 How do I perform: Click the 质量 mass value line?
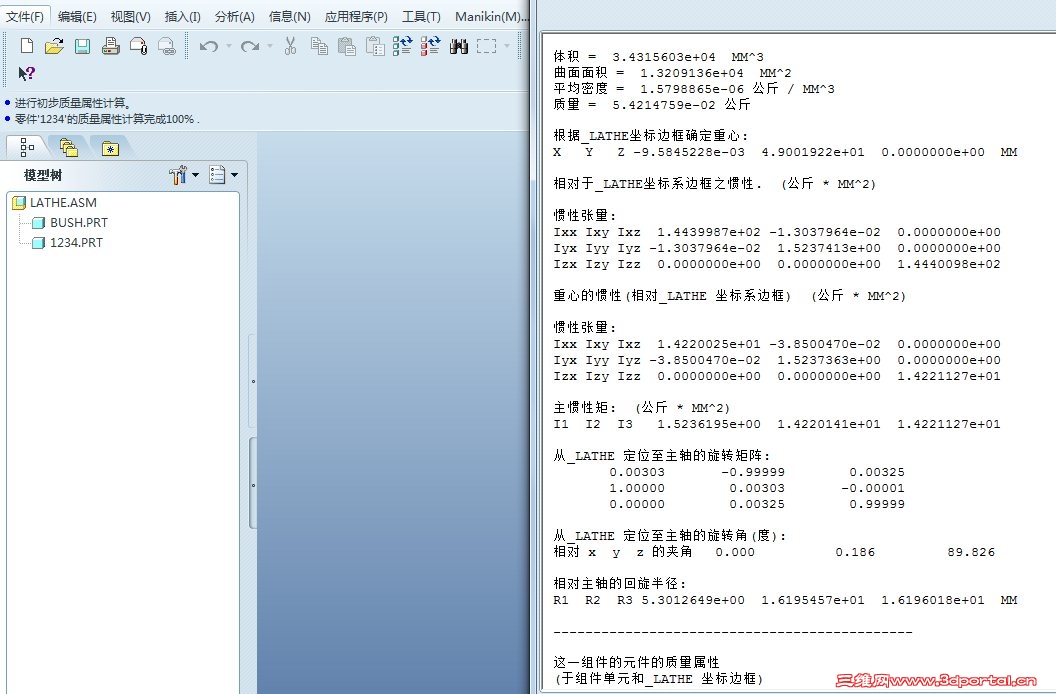(651, 104)
